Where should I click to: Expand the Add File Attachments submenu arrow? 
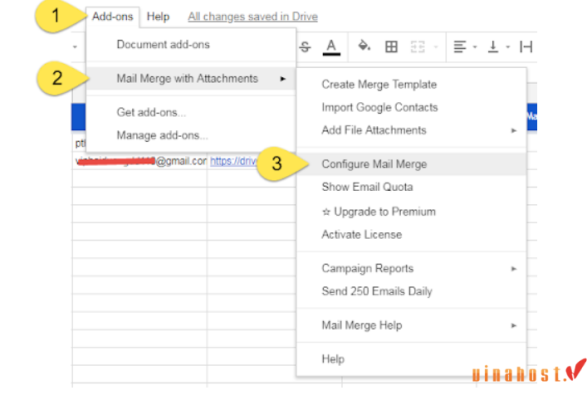click(x=514, y=130)
